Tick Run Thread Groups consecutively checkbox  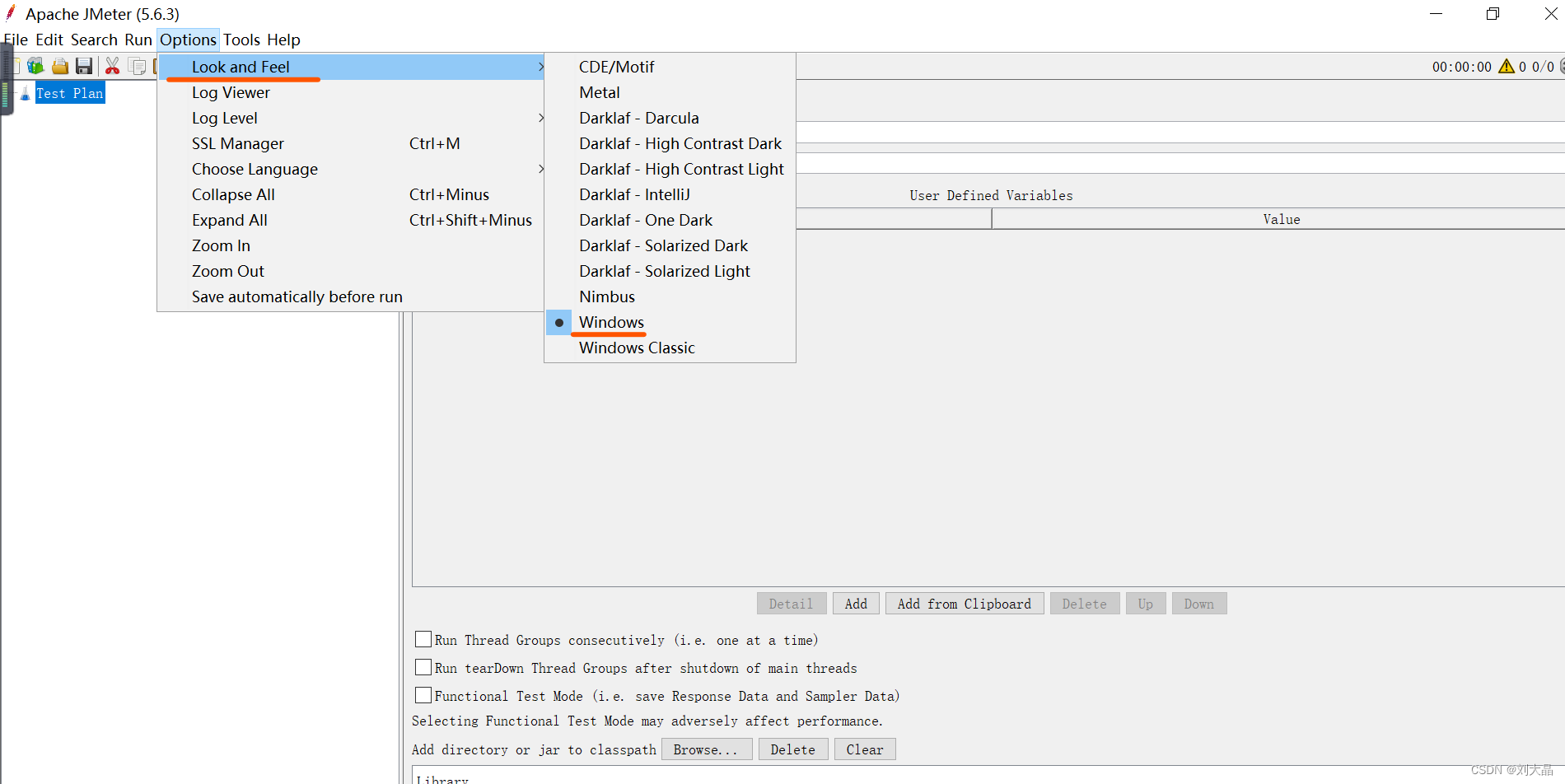tap(423, 640)
